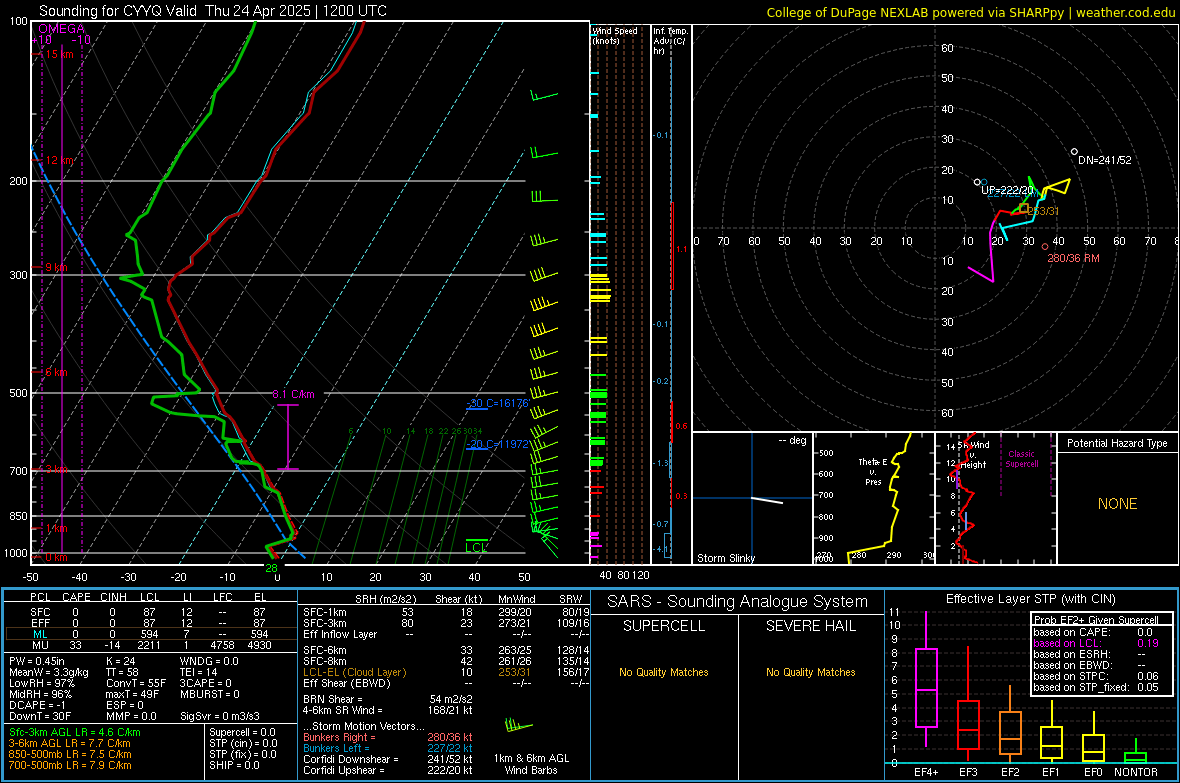Viewport: 1180px width, 783px height.
Task: Select the highlighted ML parcel row
Action: pos(151,634)
